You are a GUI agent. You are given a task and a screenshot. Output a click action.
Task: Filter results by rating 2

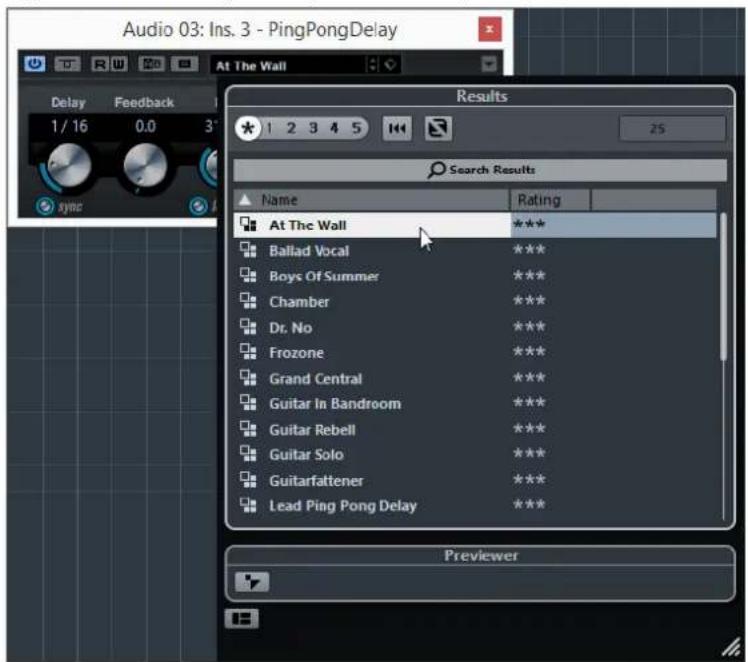coord(291,128)
